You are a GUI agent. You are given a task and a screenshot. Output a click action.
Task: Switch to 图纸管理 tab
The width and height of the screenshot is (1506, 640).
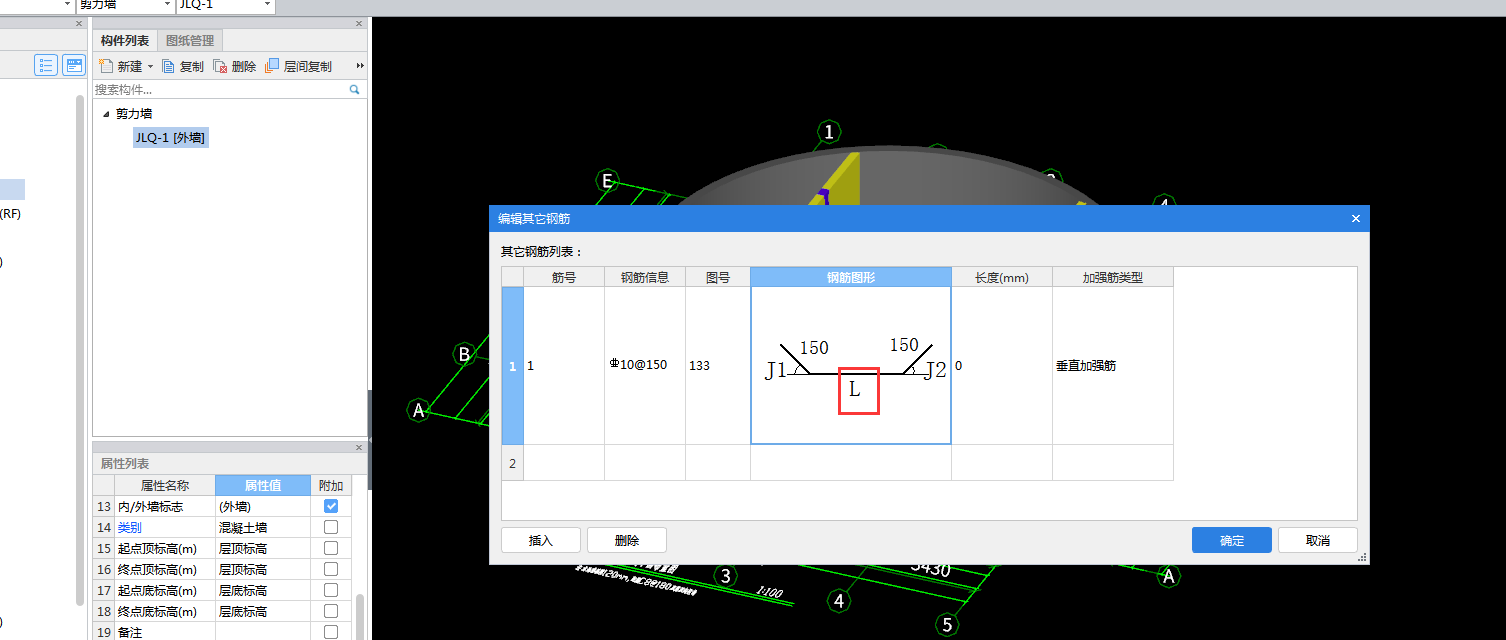[190, 41]
